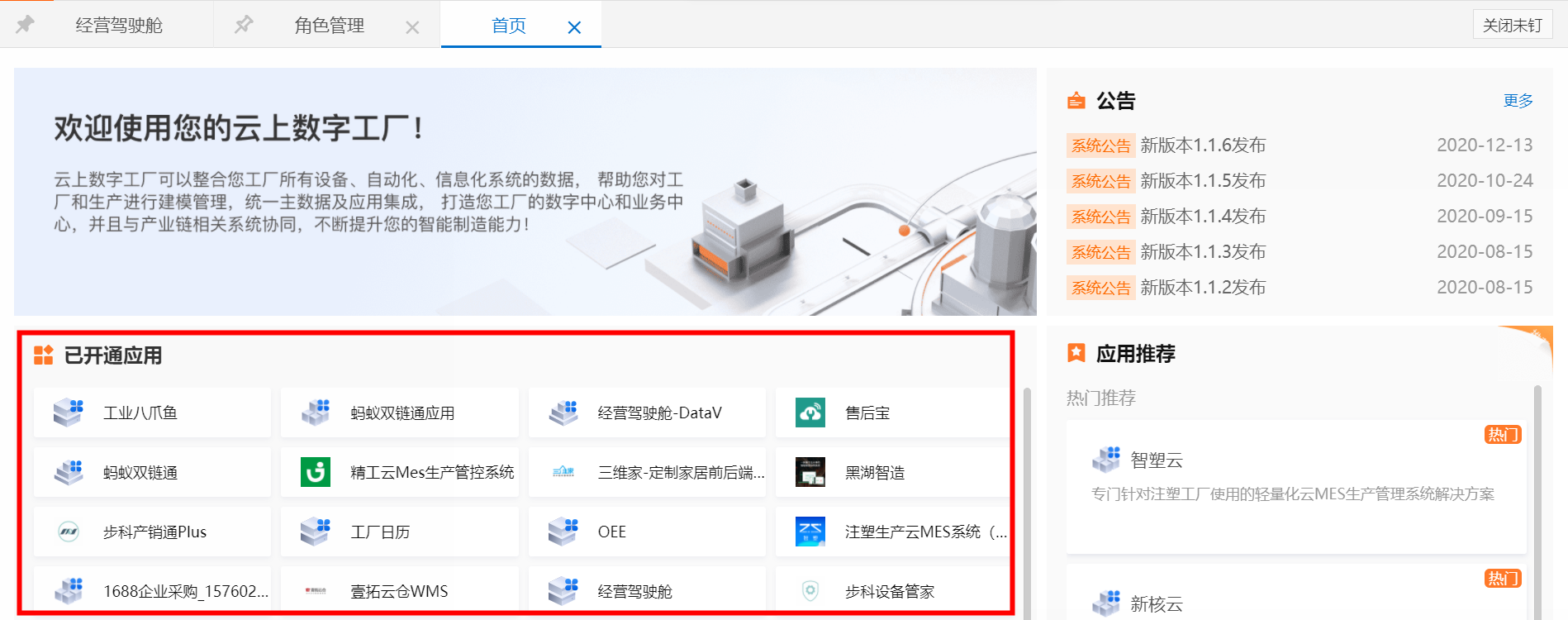This screenshot has height=620, width=1568.
Task: Click the 售后宝 green cloud icon
Action: point(810,413)
